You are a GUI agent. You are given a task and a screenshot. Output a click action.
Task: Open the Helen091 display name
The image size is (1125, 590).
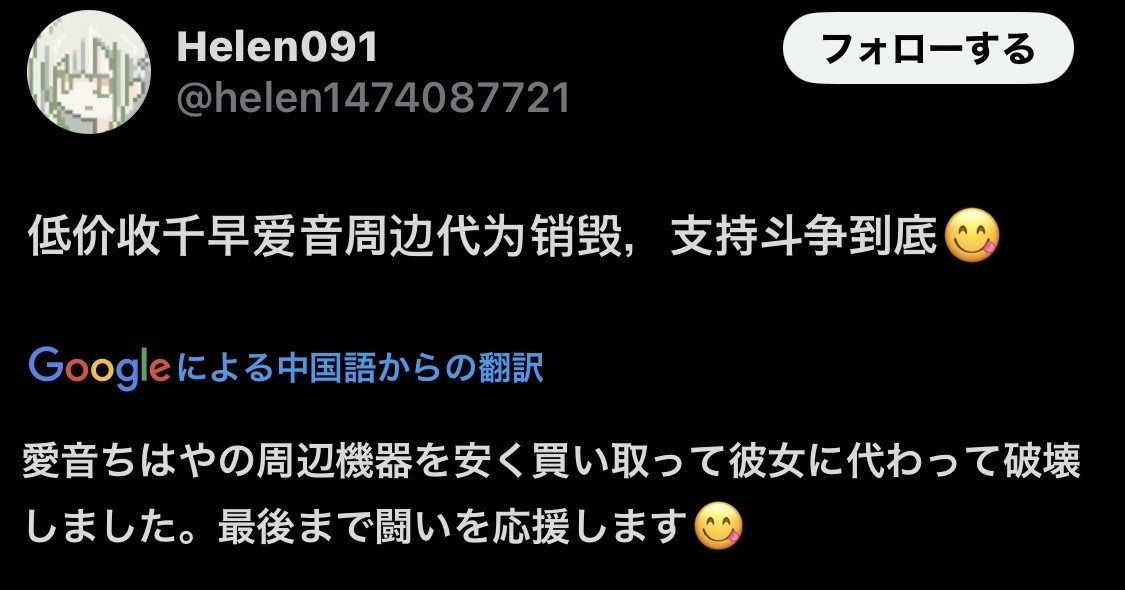coord(277,47)
